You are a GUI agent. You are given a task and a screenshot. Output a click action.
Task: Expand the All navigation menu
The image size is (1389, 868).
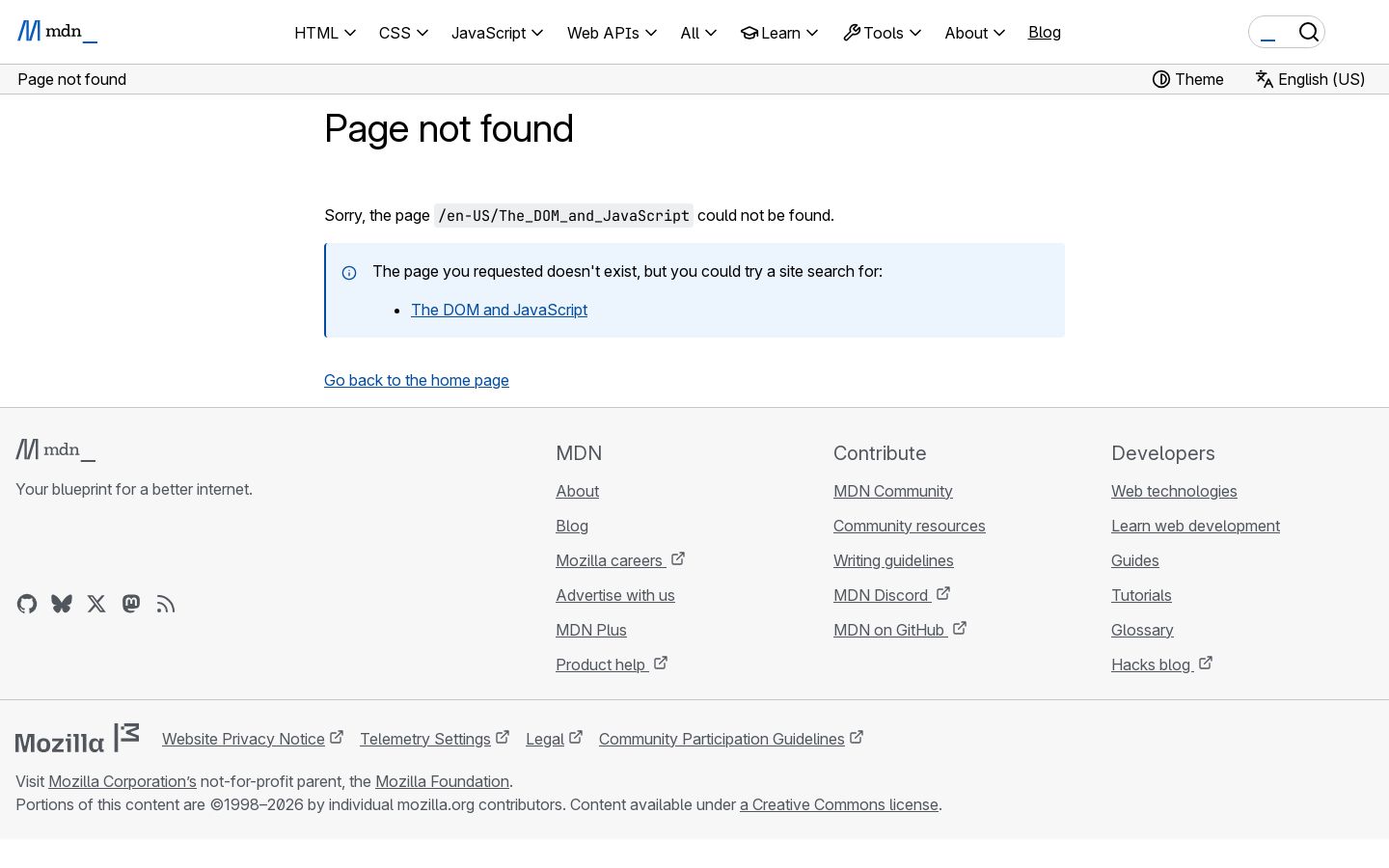pyautogui.click(x=698, y=33)
